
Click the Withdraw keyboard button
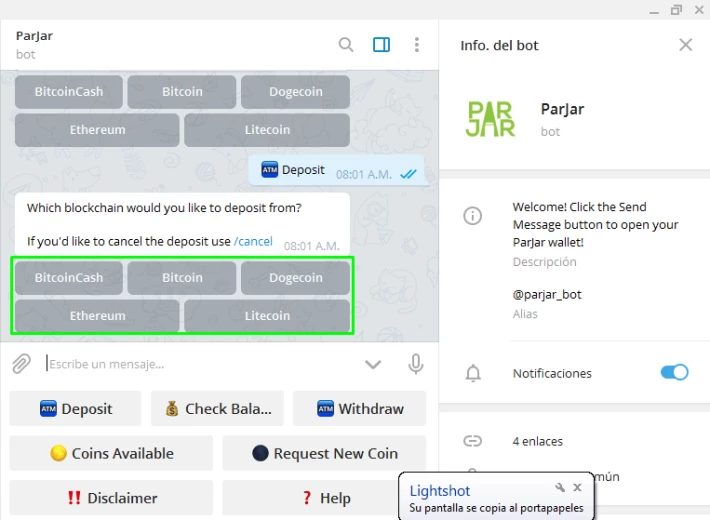click(x=360, y=409)
